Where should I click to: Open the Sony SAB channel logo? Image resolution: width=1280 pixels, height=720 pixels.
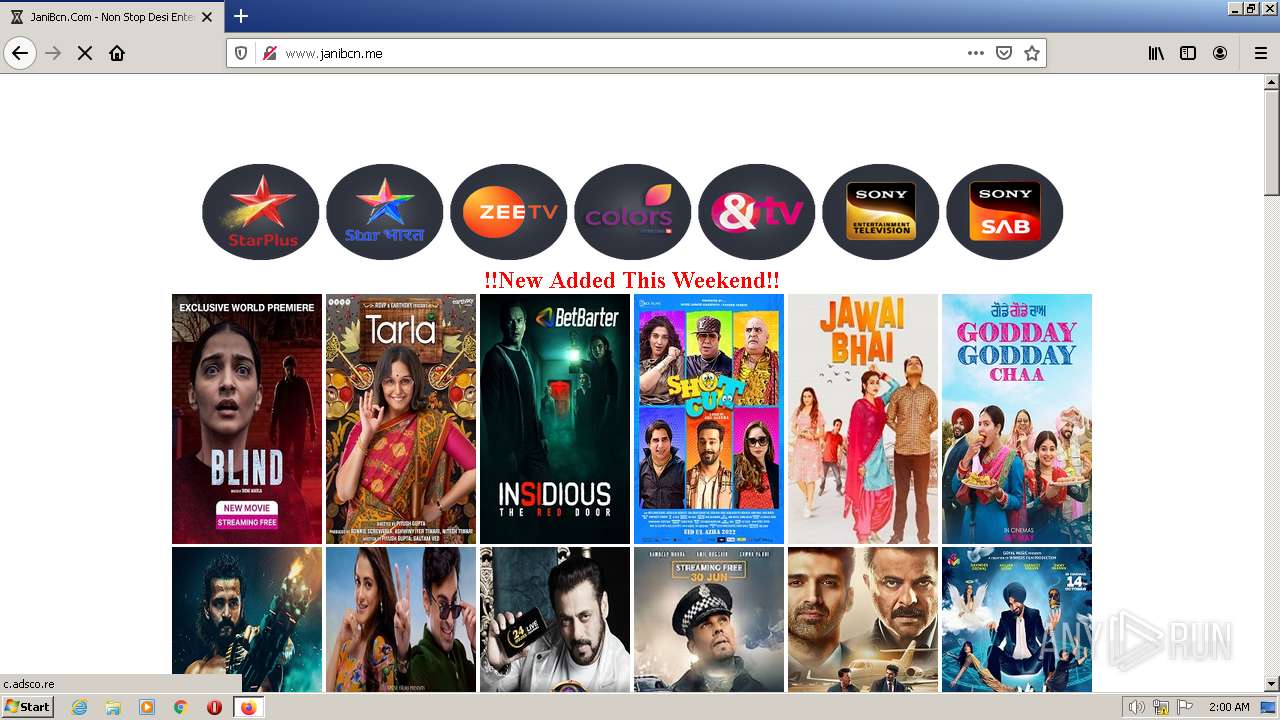[x=1005, y=212]
